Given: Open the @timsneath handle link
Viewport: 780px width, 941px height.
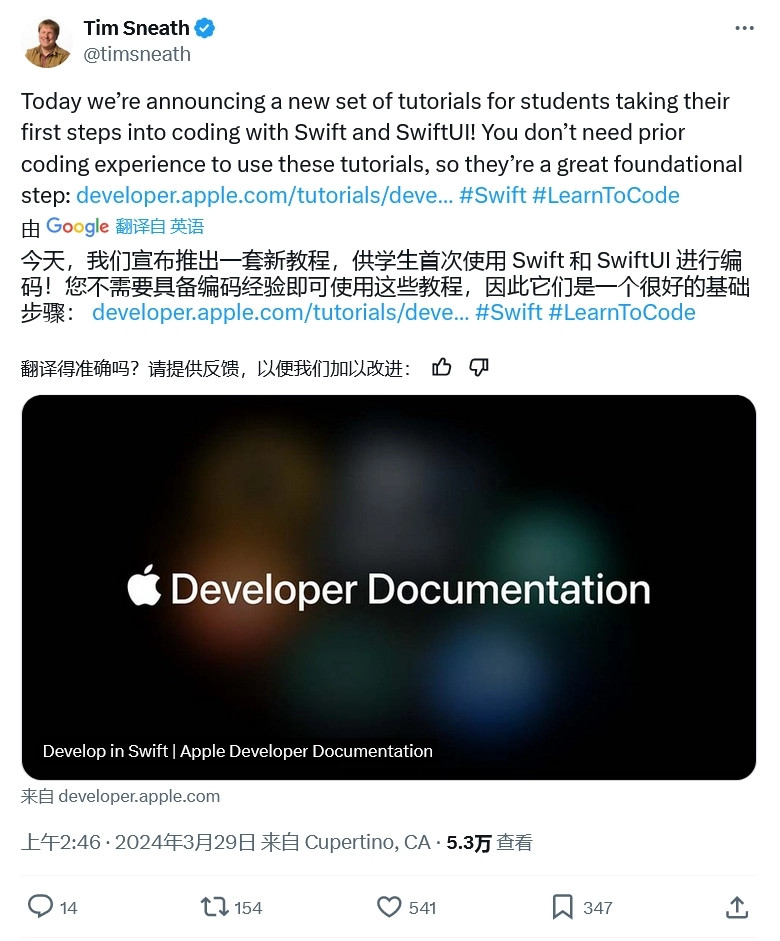Looking at the screenshot, I should [137, 54].
